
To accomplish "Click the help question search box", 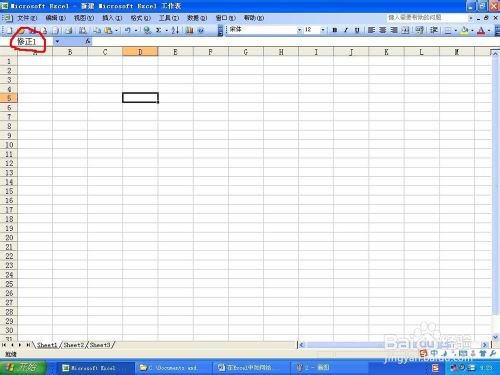I will tap(427, 17).
